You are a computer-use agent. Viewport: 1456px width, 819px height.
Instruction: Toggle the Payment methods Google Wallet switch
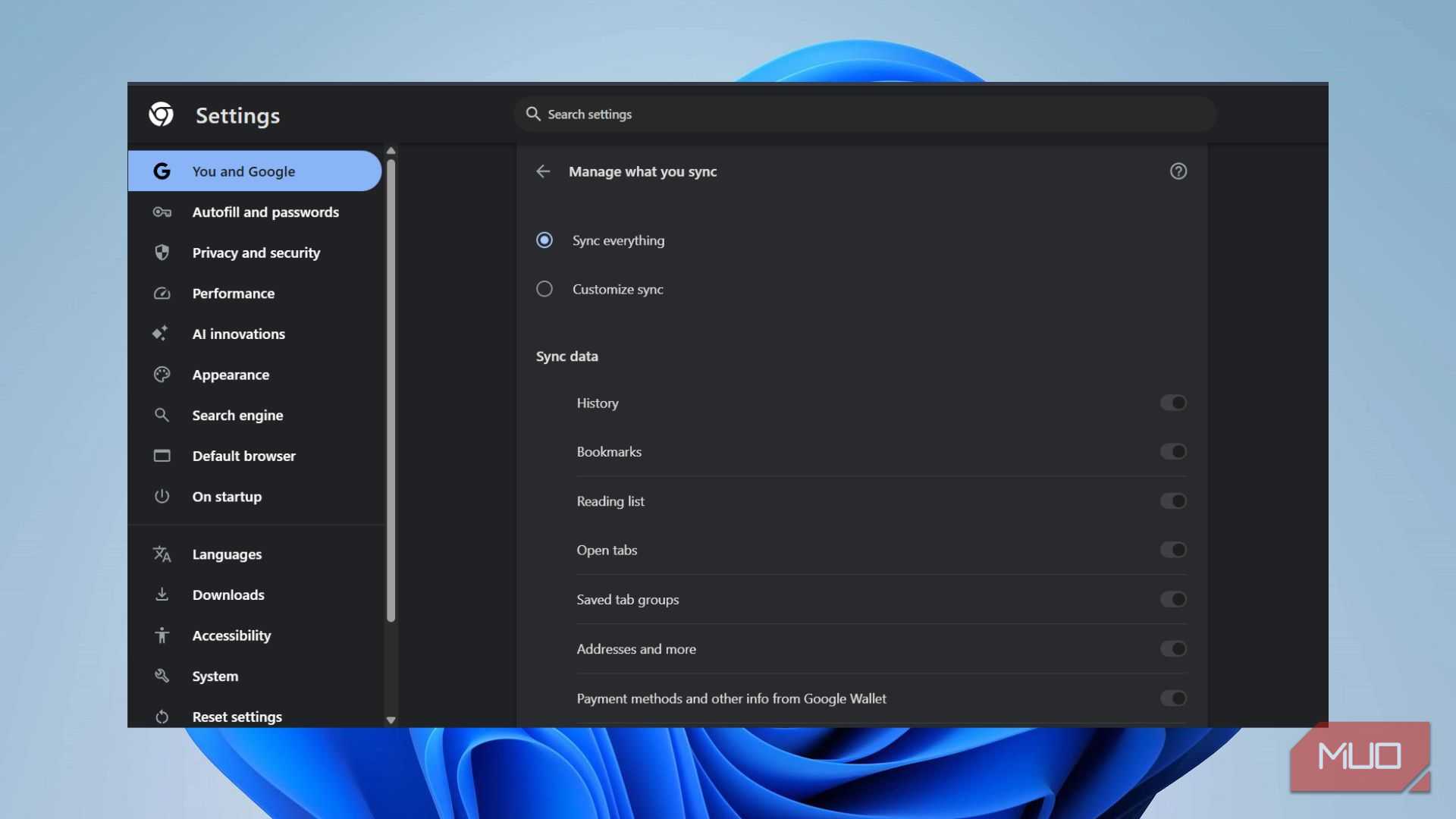tap(1173, 698)
